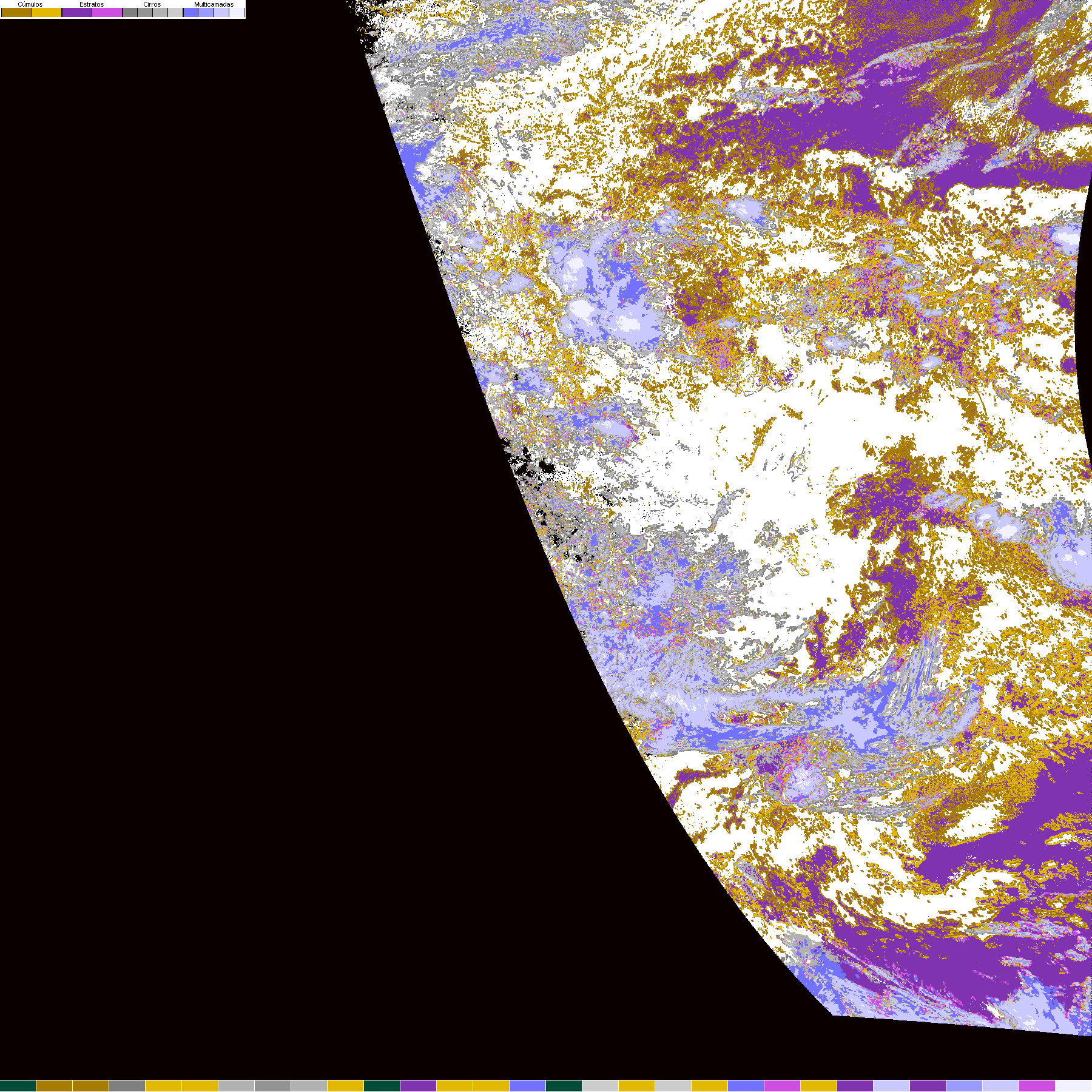Choose the second-darkest gray Cirros legend swatch
The height and width of the screenshot is (1092, 1092).
(x=145, y=12)
